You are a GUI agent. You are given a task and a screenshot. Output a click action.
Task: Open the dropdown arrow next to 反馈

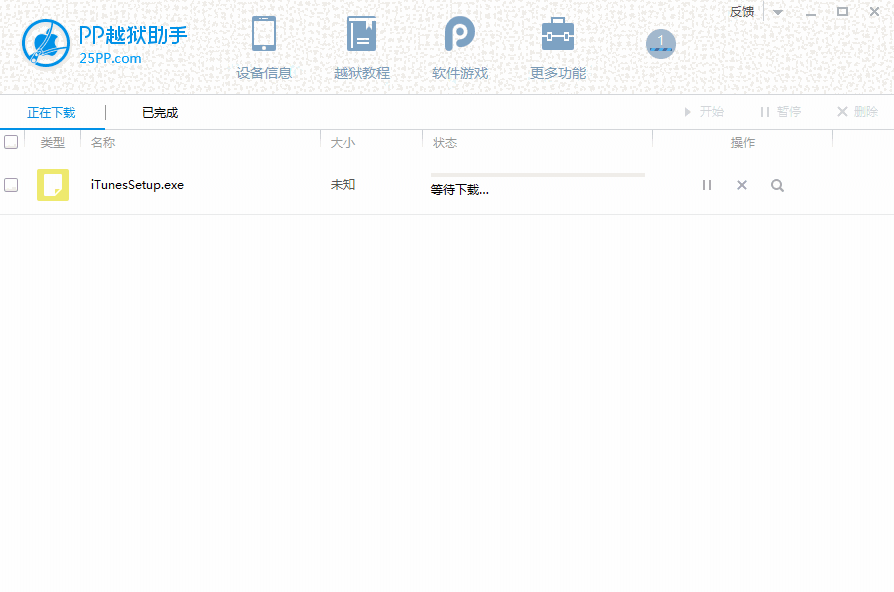[777, 11]
